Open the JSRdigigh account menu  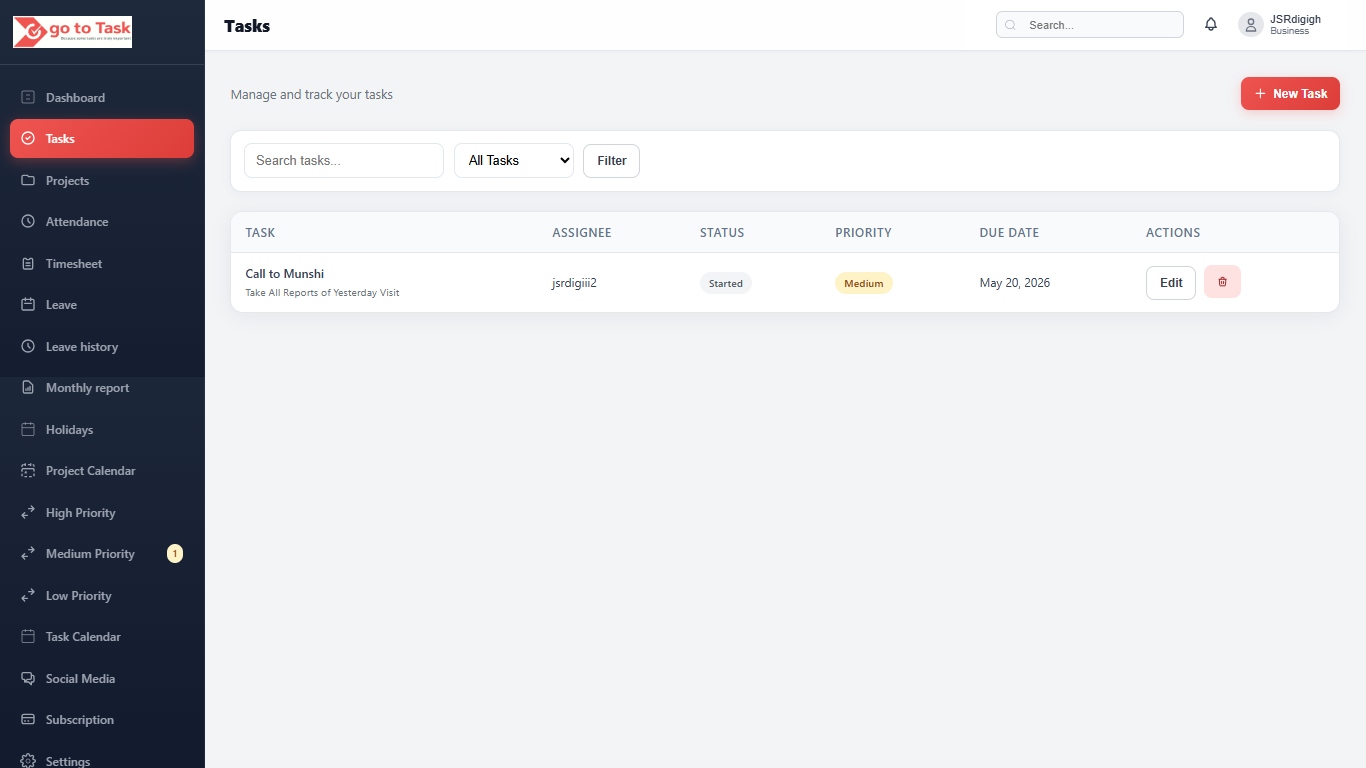point(1280,25)
